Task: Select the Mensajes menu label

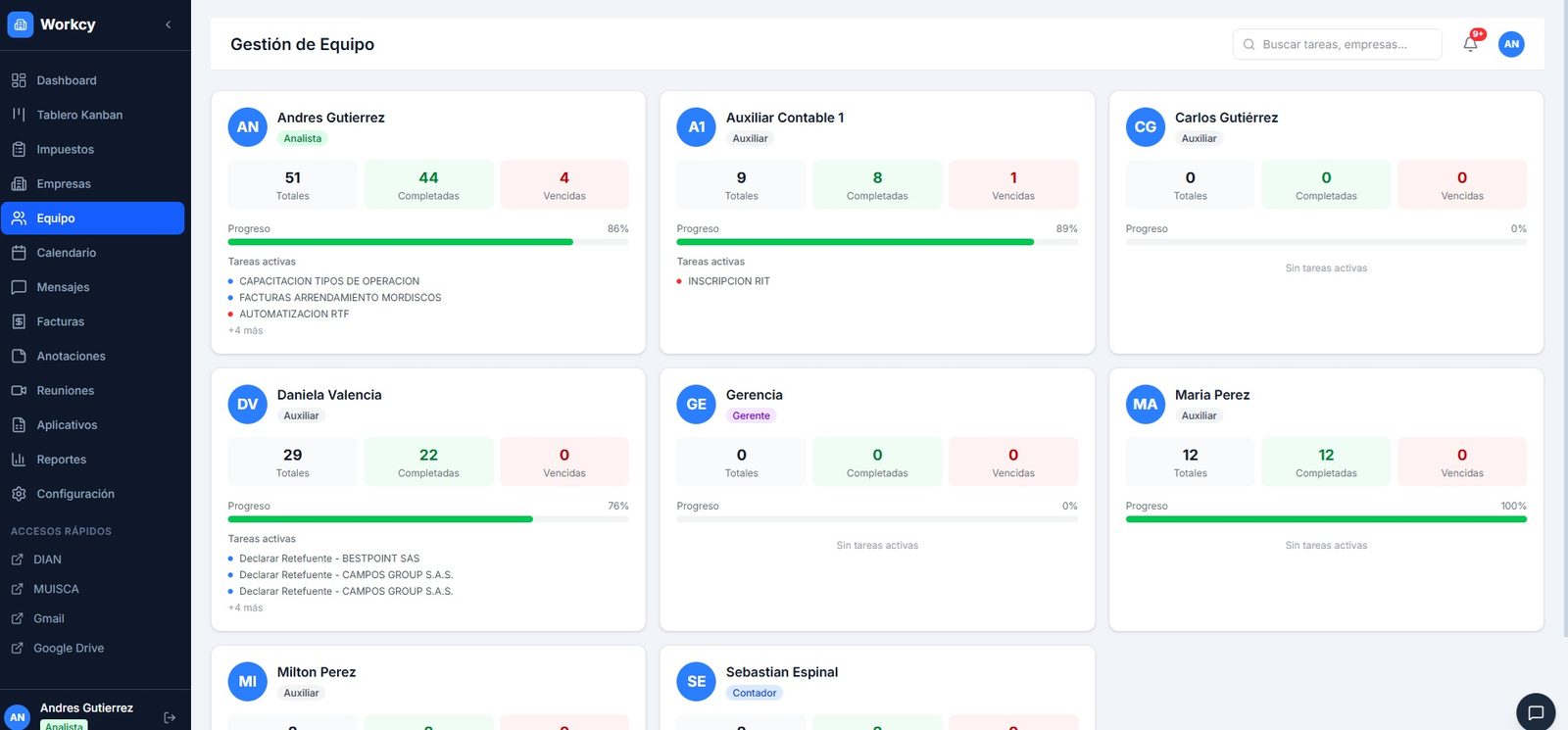Action: (x=63, y=287)
